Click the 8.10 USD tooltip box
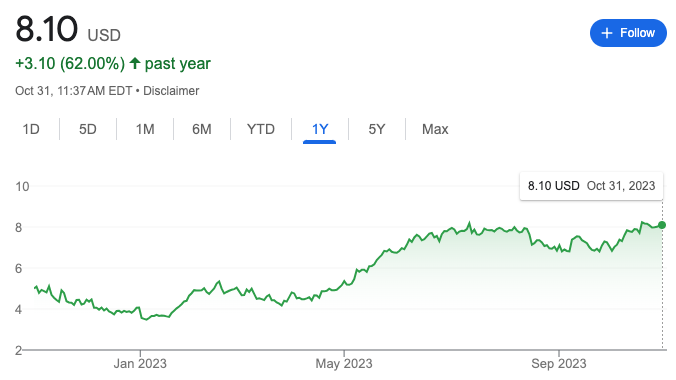 (592, 186)
